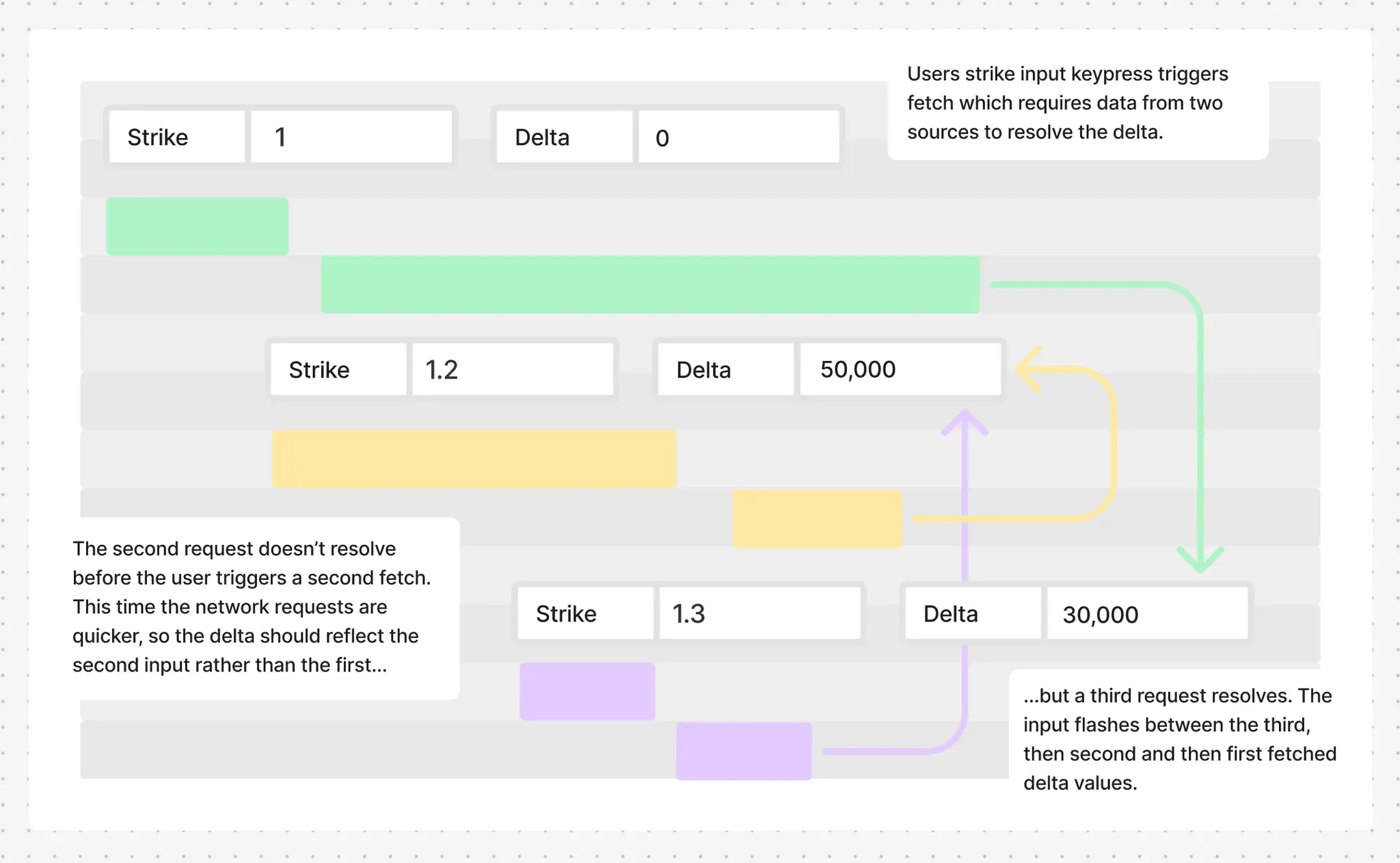
Task: Select the Strike input showing 1.3
Action: (x=759, y=613)
